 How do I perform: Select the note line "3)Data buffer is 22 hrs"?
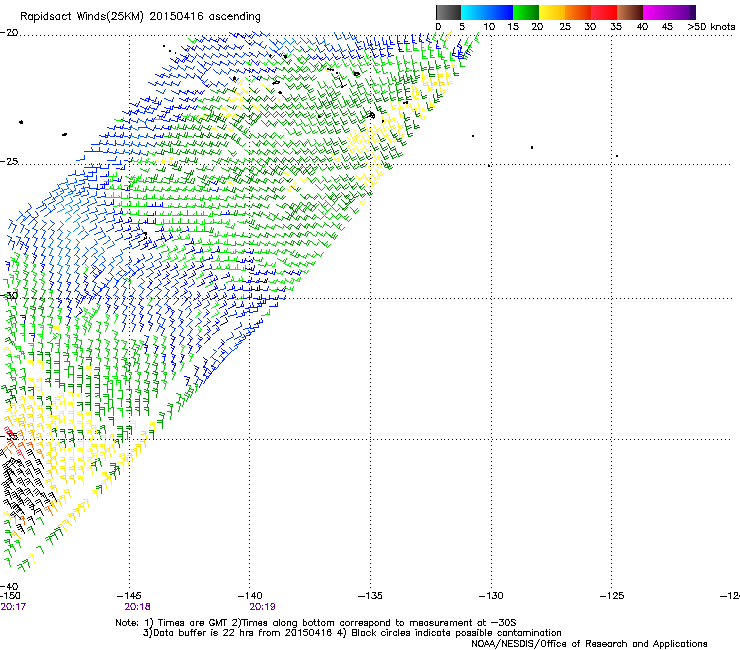352,633
